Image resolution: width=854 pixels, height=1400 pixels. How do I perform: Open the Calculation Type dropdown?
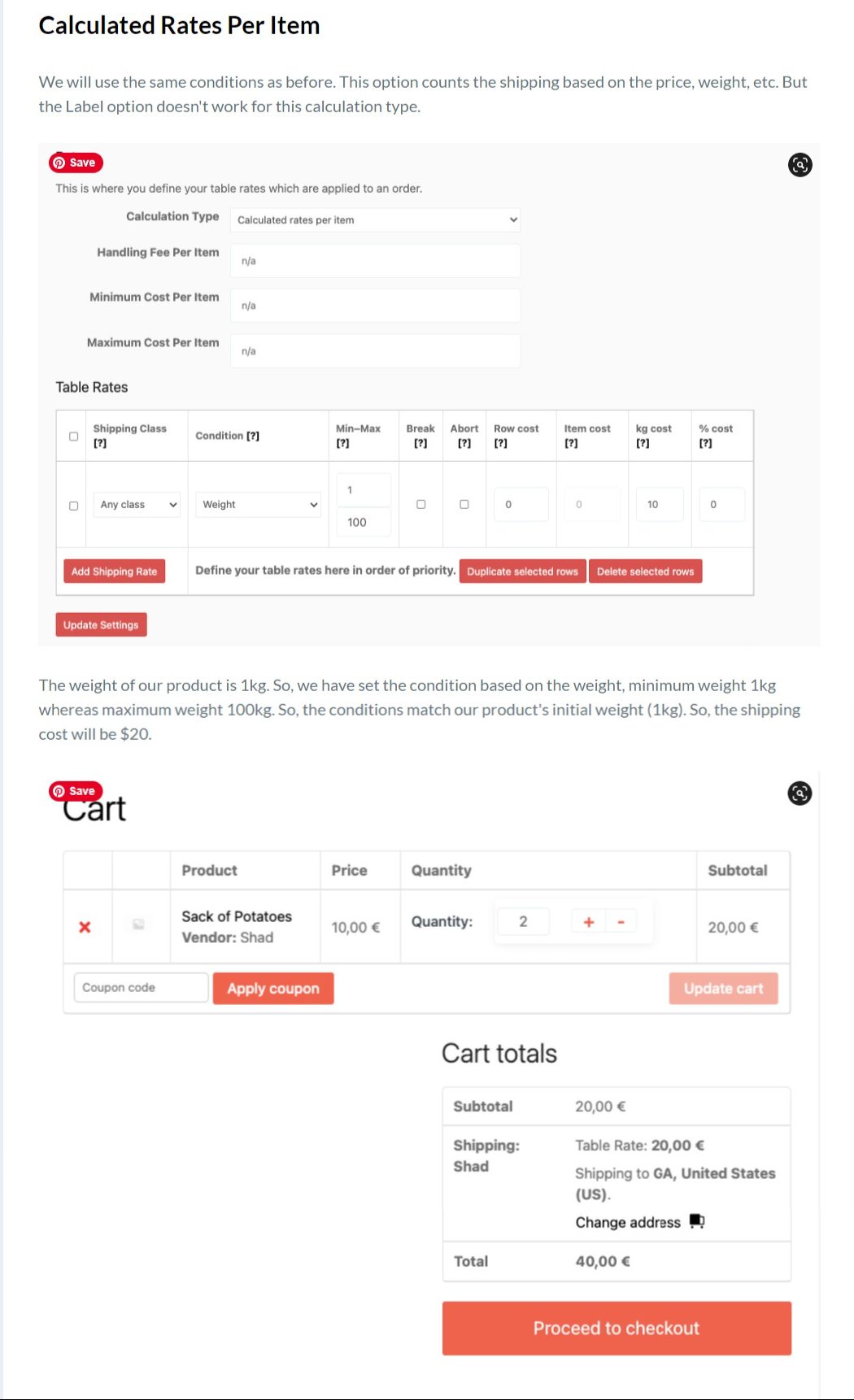(375, 220)
